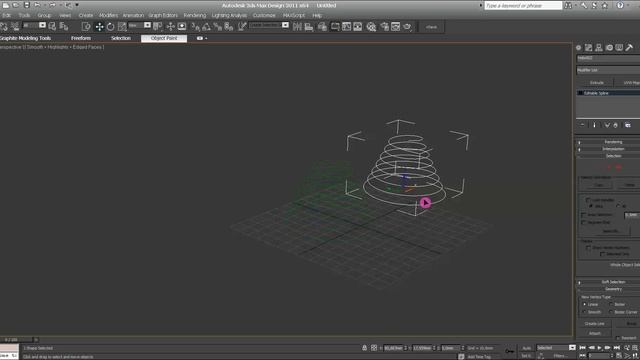Click the Attach button
This screenshot has width=640, height=360.
click(594, 333)
